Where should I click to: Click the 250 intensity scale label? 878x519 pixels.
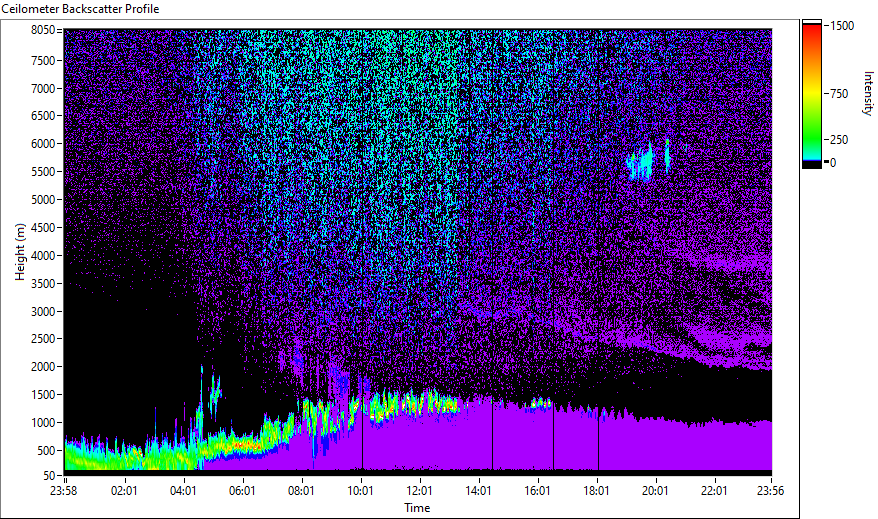839,140
